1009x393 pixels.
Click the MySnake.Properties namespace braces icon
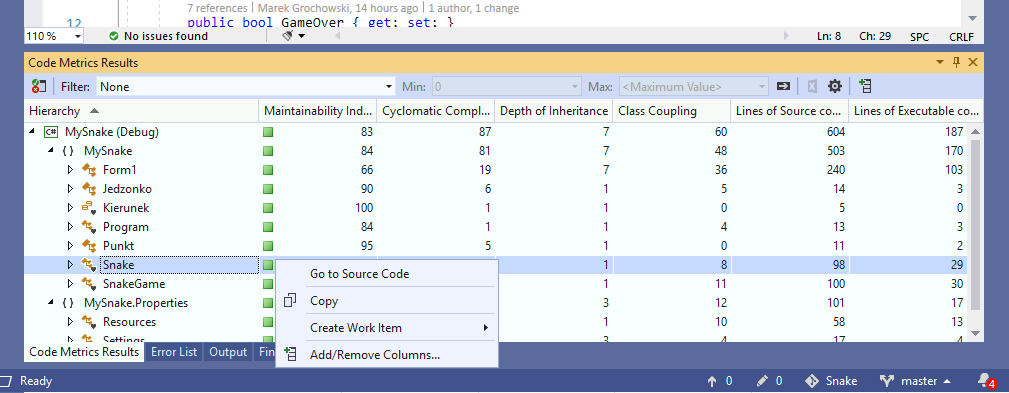[69, 303]
